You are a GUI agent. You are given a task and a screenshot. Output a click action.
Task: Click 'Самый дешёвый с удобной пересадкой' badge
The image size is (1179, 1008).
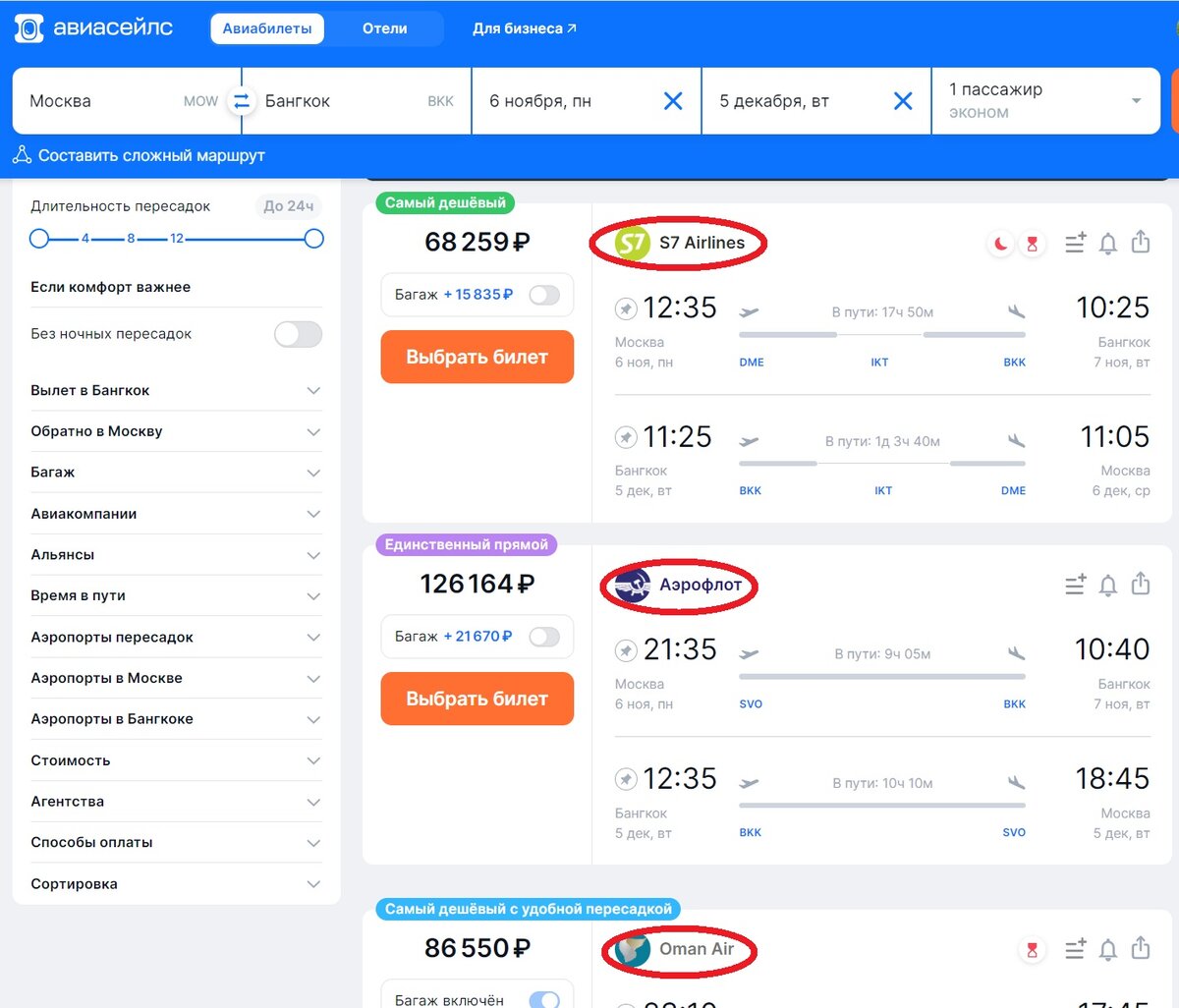(x=529, y=910)
